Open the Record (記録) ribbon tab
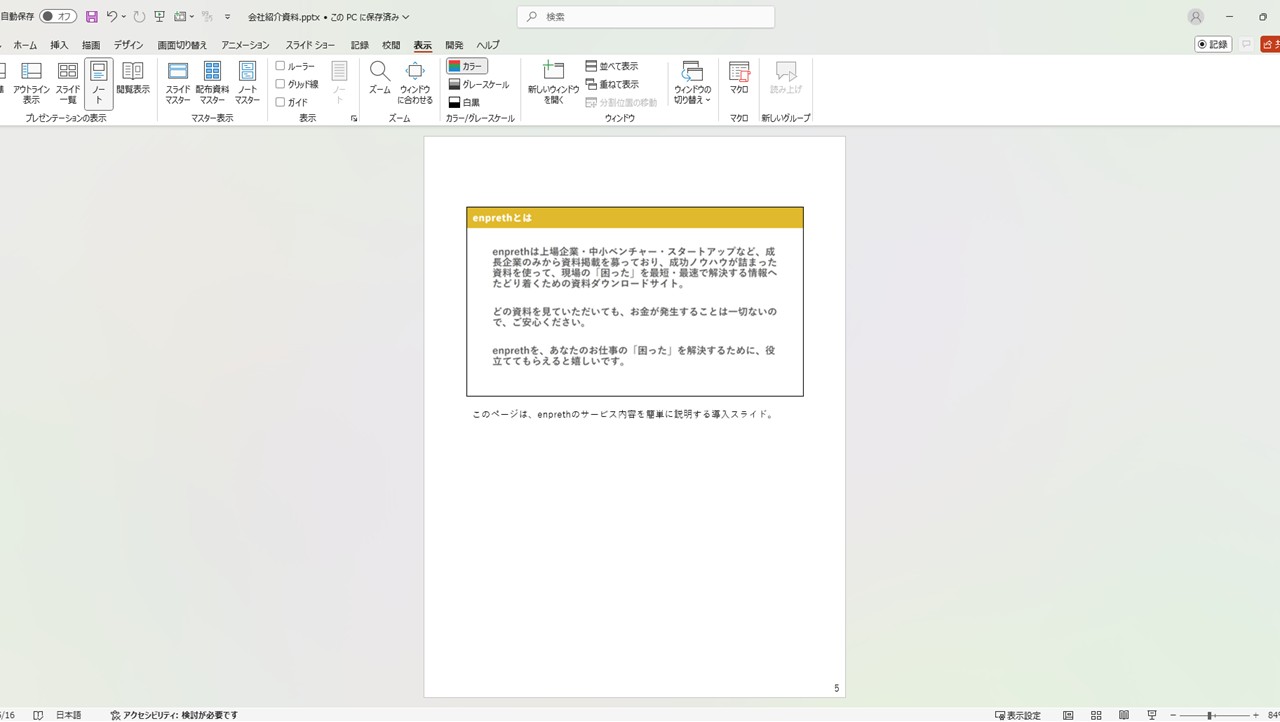Screen dimensions: 1280x722 pos(360,45)
